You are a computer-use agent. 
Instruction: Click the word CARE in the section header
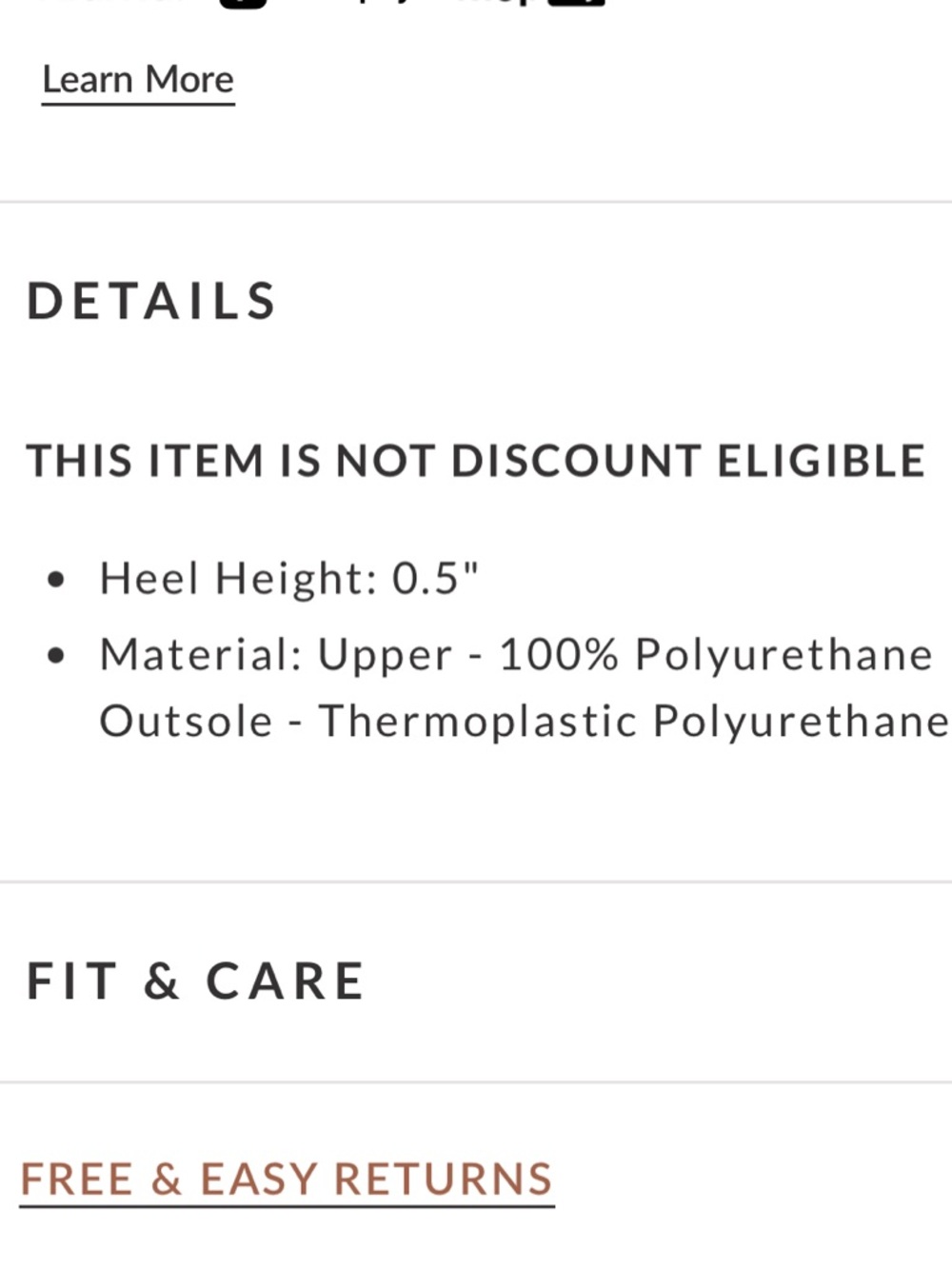(x=286, y=981)
